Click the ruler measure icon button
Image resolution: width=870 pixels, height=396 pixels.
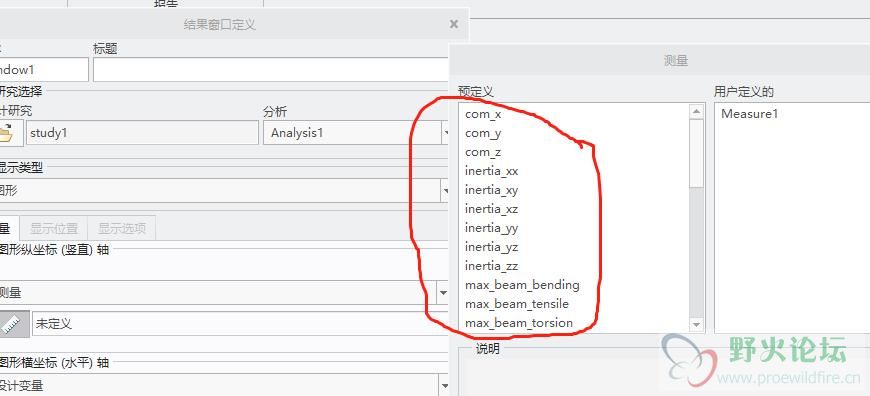13,324
